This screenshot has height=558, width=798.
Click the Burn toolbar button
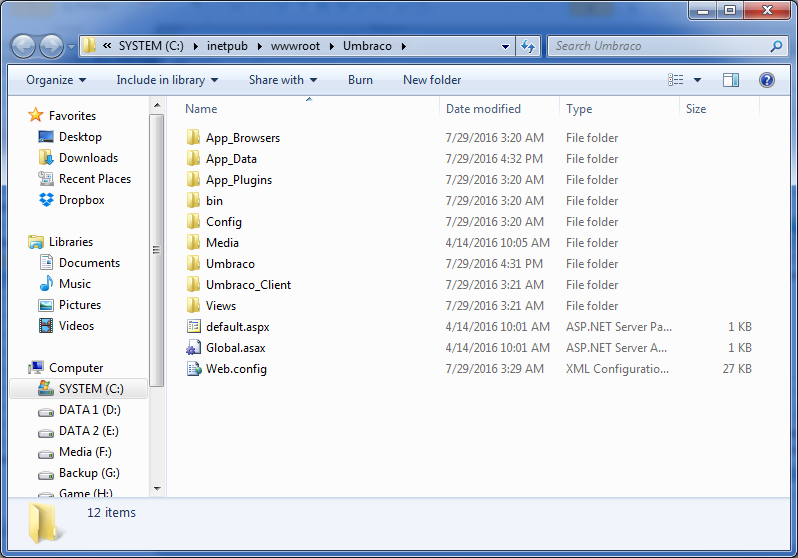click(x=360, y=80)
